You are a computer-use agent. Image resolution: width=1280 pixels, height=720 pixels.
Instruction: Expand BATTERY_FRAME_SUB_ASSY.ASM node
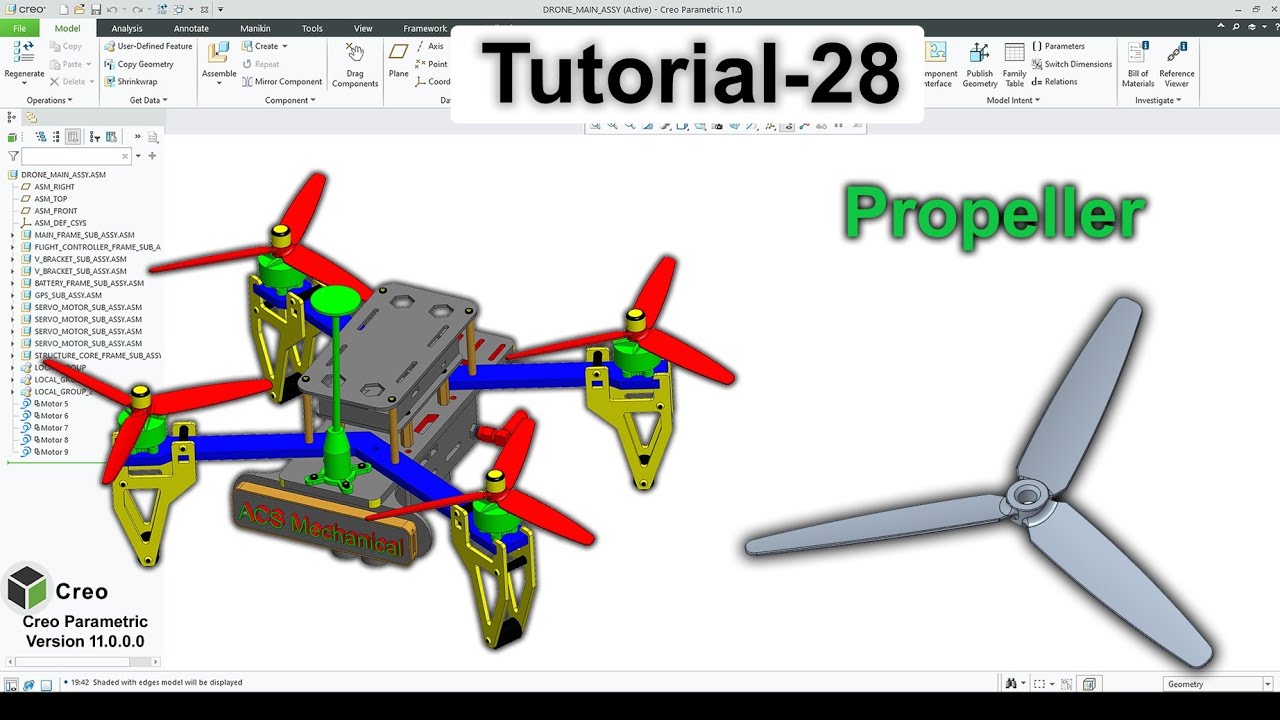[x=13, y=283]
